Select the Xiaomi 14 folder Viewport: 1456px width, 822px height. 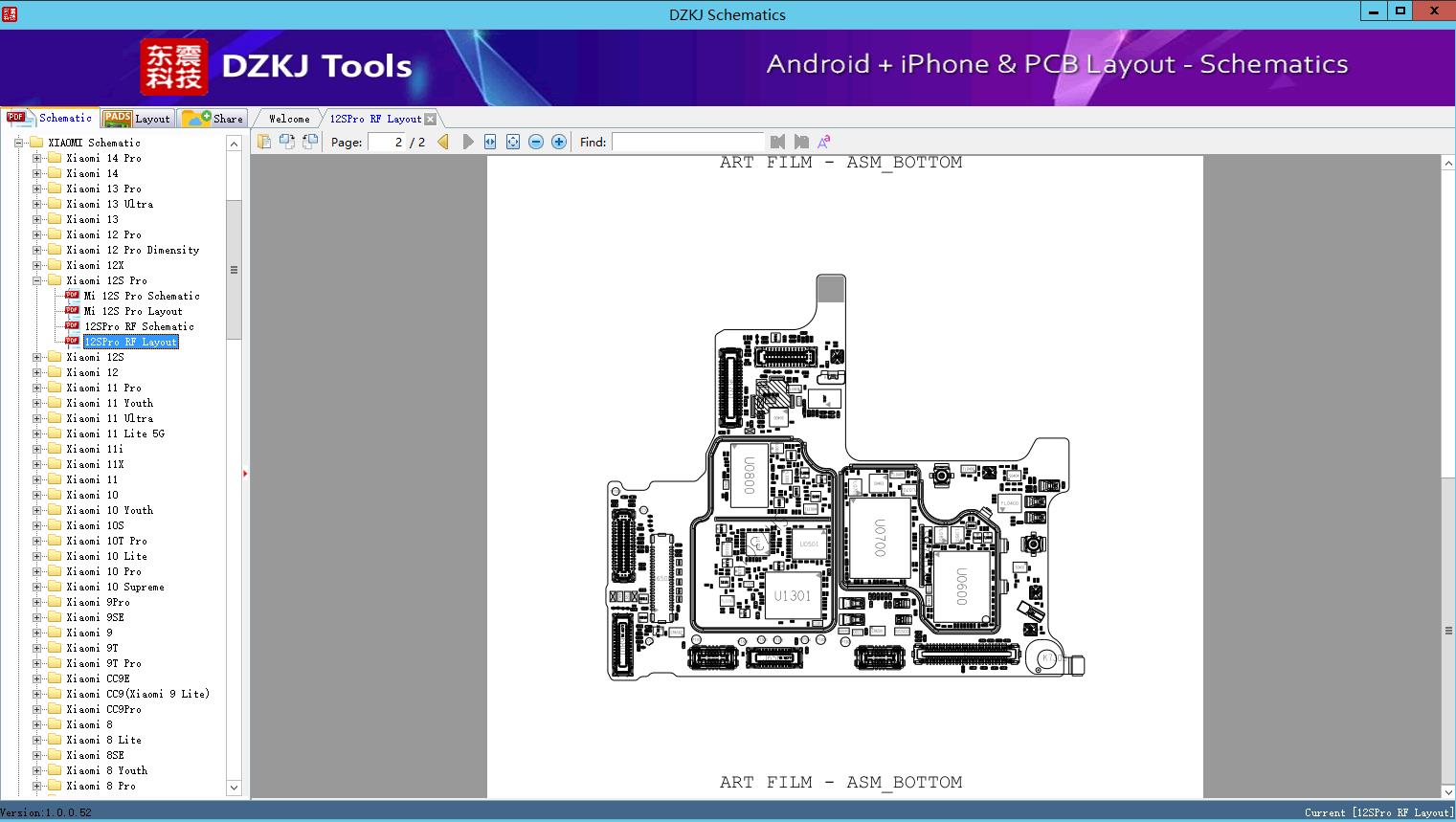click(x=92, y=173)
